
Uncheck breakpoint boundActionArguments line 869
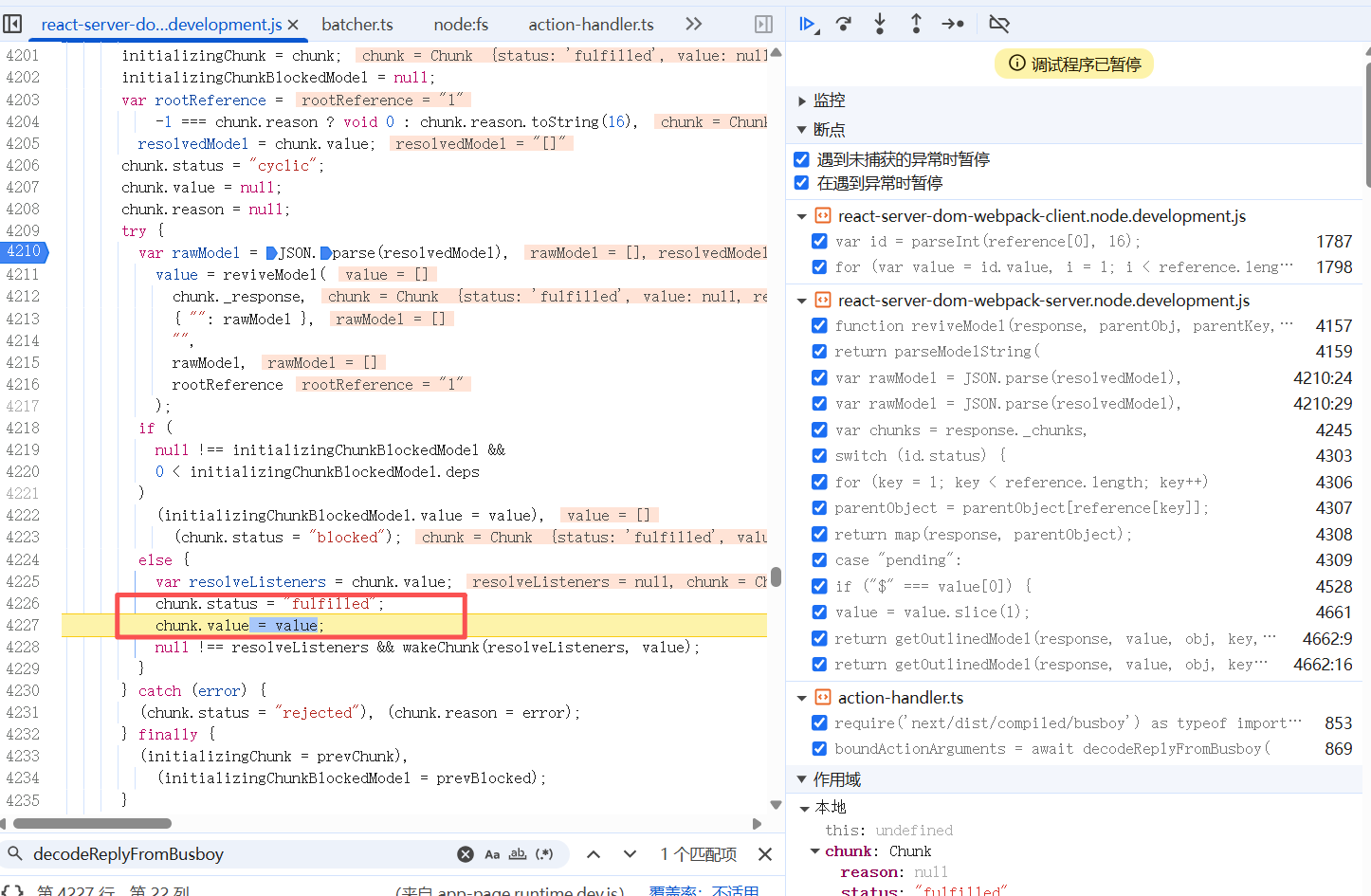819,749
